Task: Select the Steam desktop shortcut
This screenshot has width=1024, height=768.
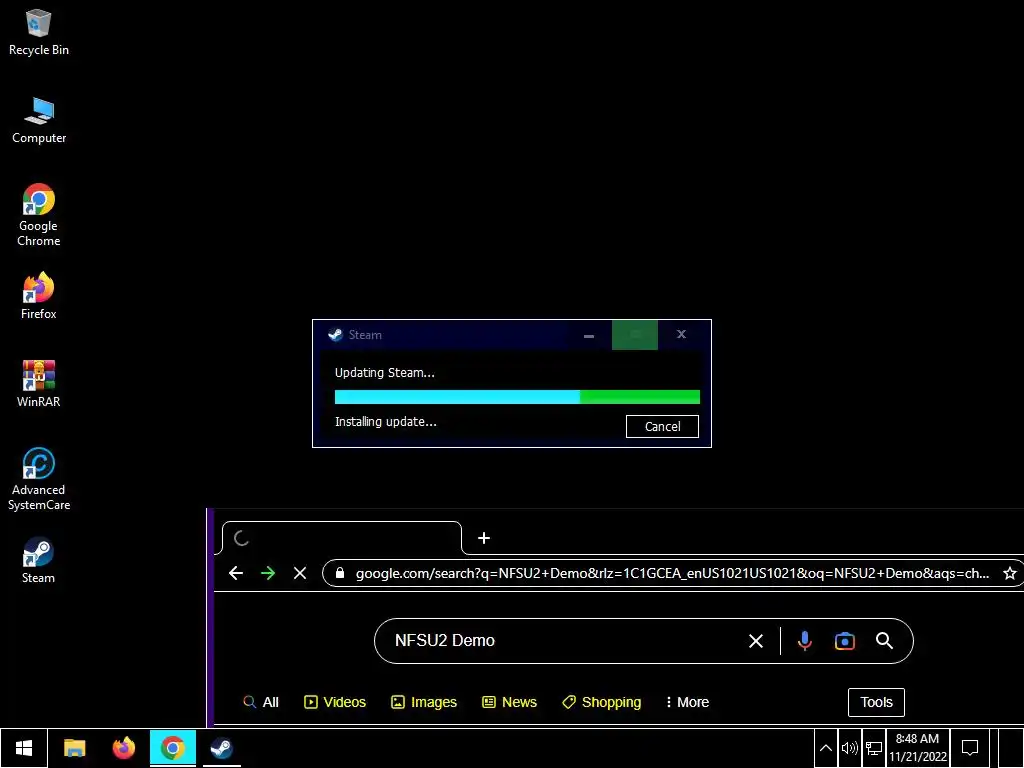Action: click(39, 560)
